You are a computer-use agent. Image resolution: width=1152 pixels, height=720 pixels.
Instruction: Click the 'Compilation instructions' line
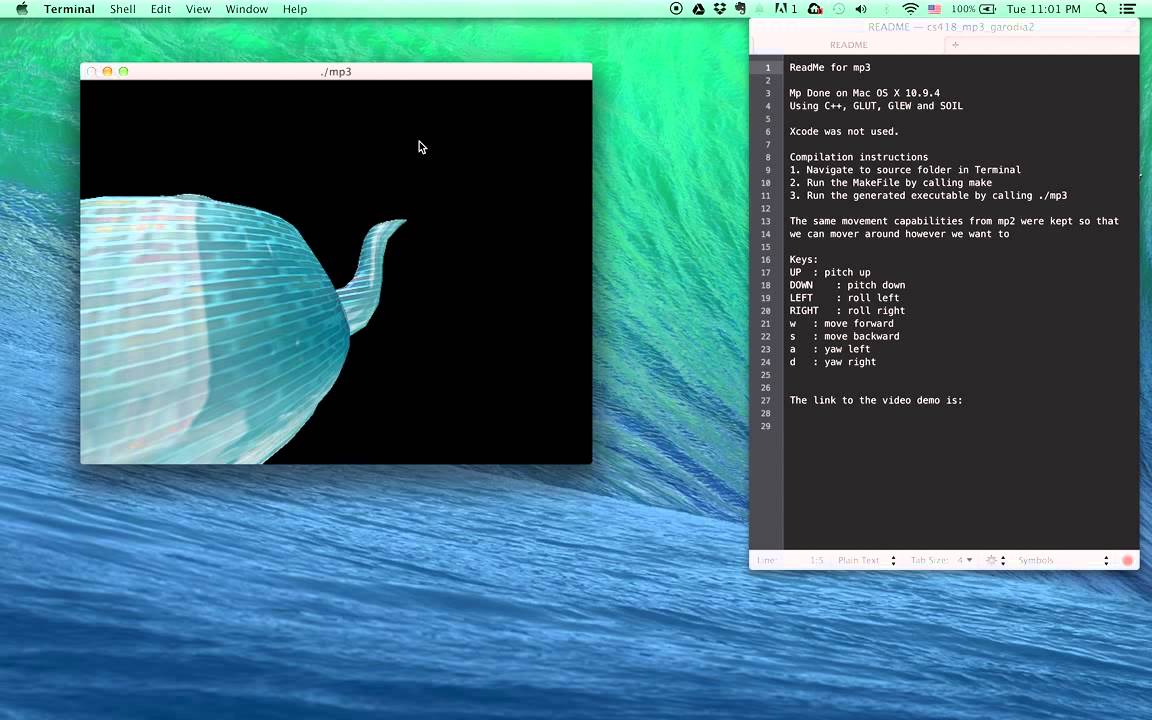[x=858, y=157]
